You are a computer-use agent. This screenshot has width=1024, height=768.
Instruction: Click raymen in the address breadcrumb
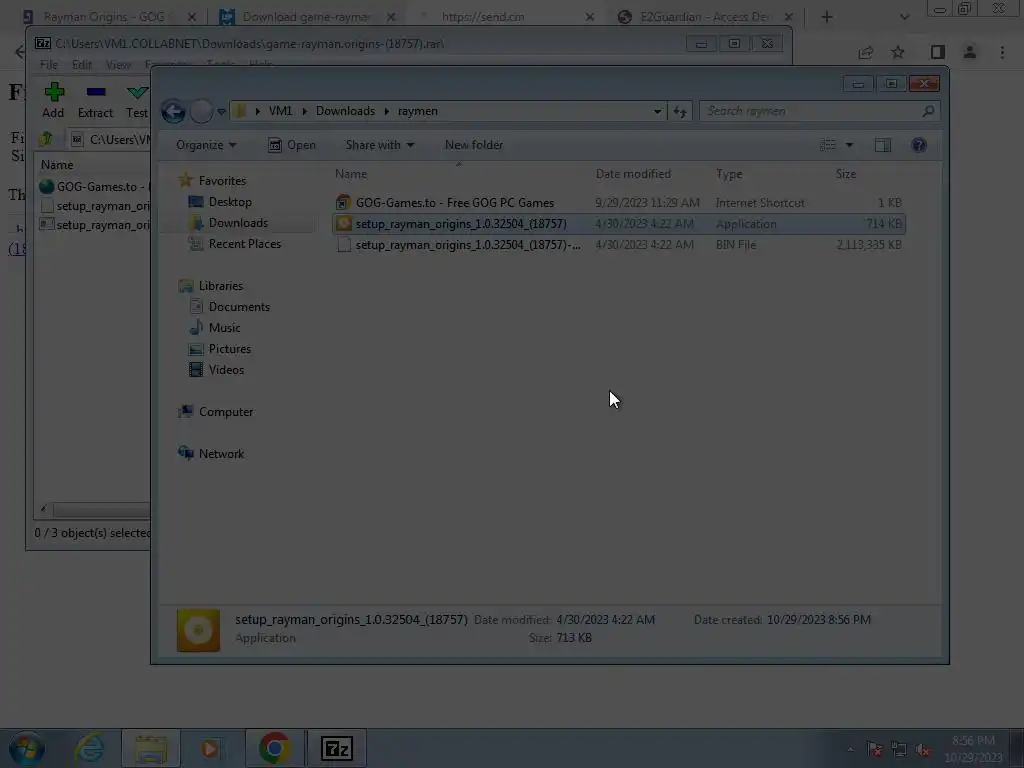(x=418, y=111)
